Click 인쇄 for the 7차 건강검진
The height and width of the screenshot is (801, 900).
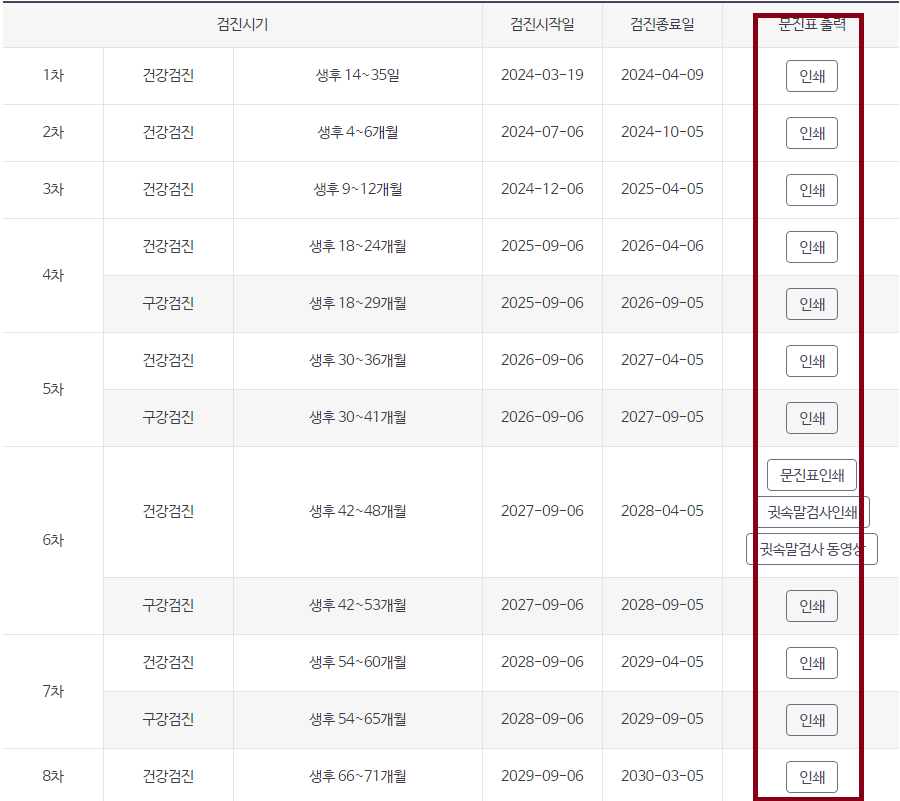tap(811, 662)
